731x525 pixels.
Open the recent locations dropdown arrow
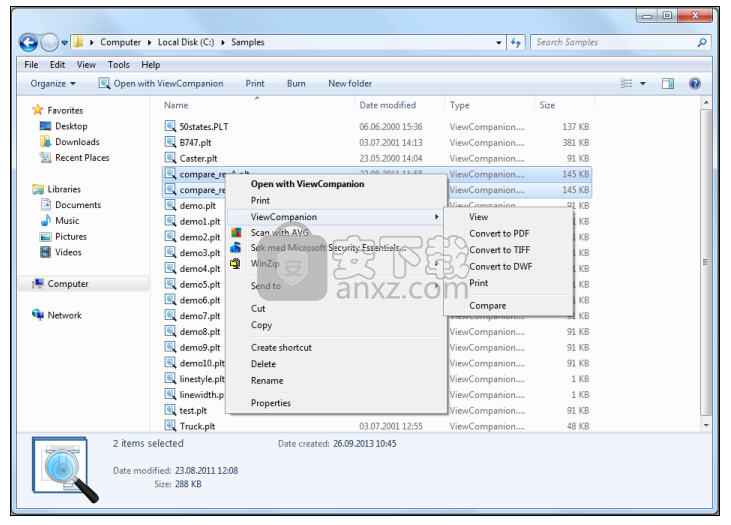64,43
